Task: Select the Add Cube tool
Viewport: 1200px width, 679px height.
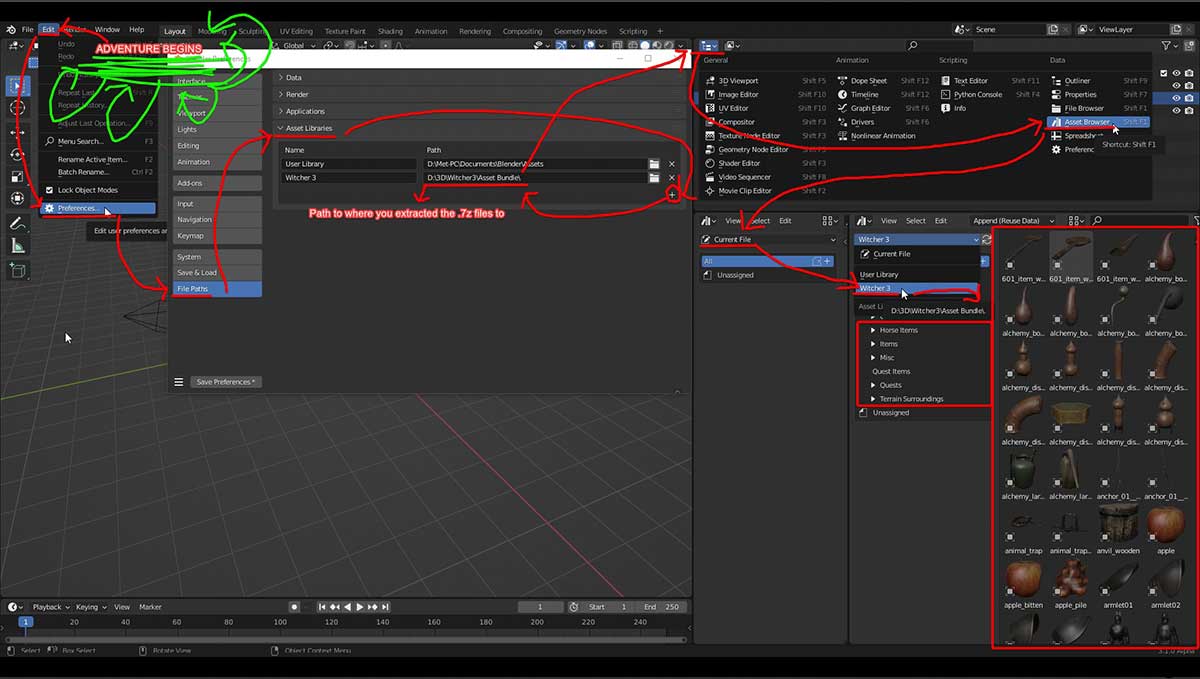Action: pyautogui.click(x=16, y=269)
